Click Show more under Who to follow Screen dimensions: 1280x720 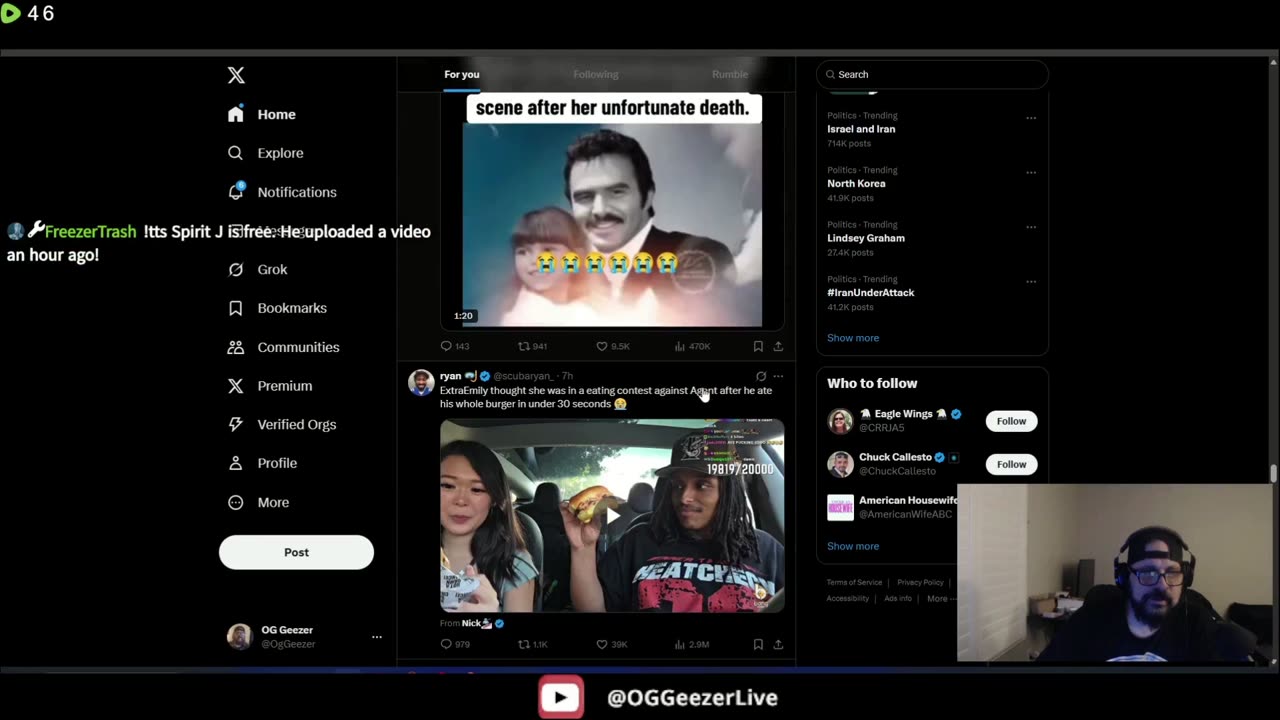[x=853, y=546]
